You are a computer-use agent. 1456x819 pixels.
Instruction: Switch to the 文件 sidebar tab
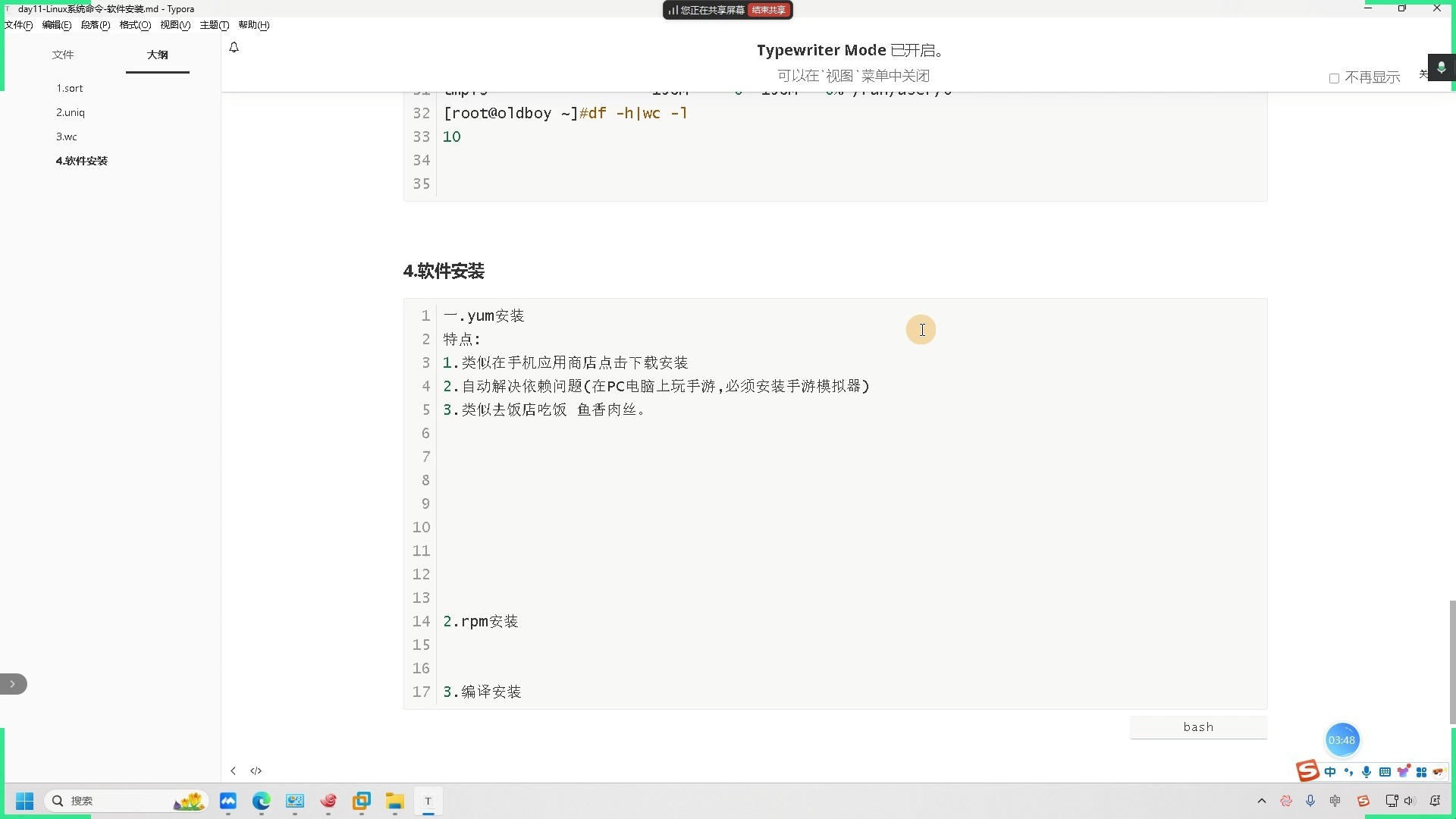[63, 55]
